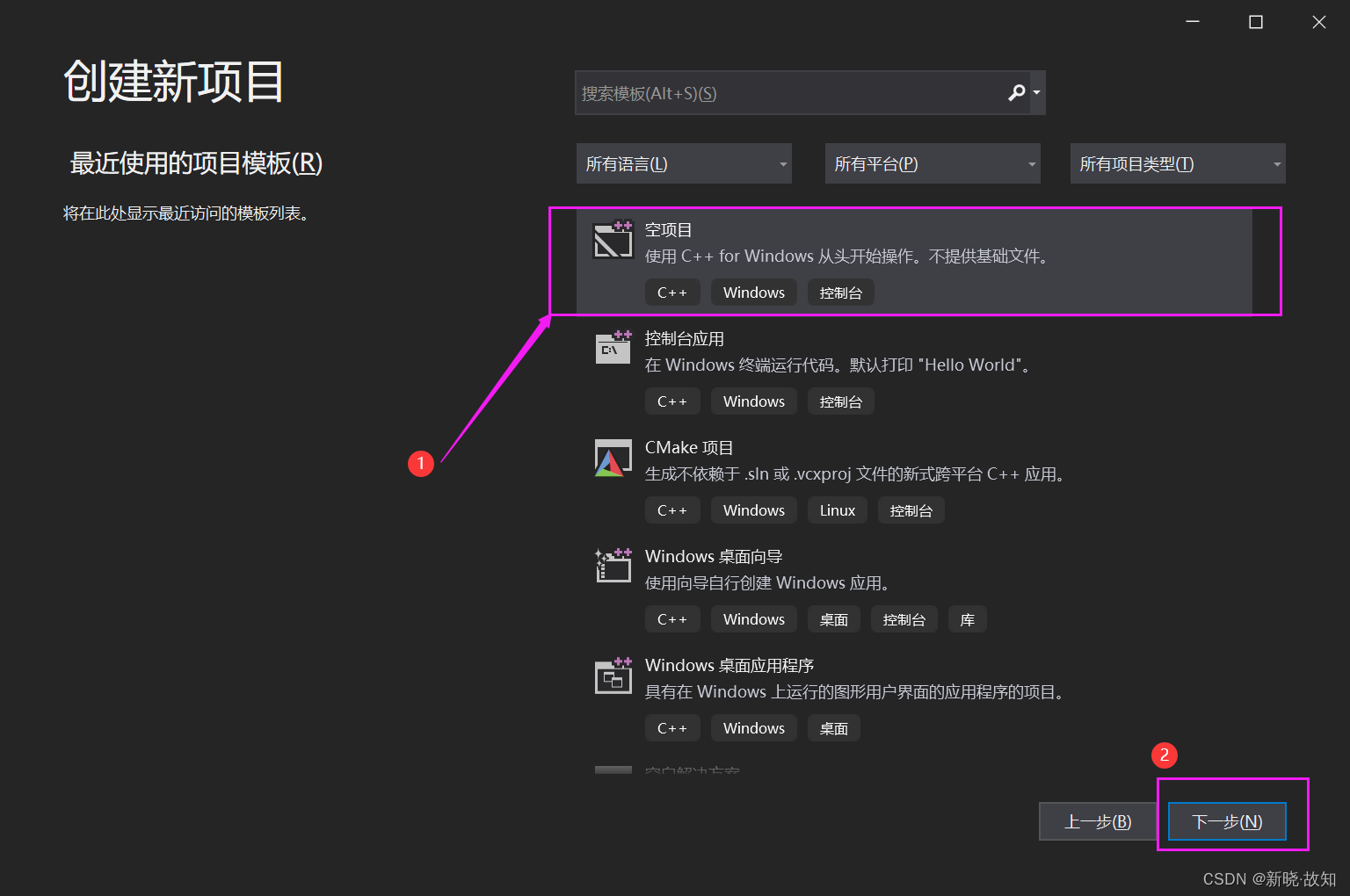Click the 空项目 description about C++ for Windows
Viewport: 1350px width, 896px height.
(x=847, y=257)
